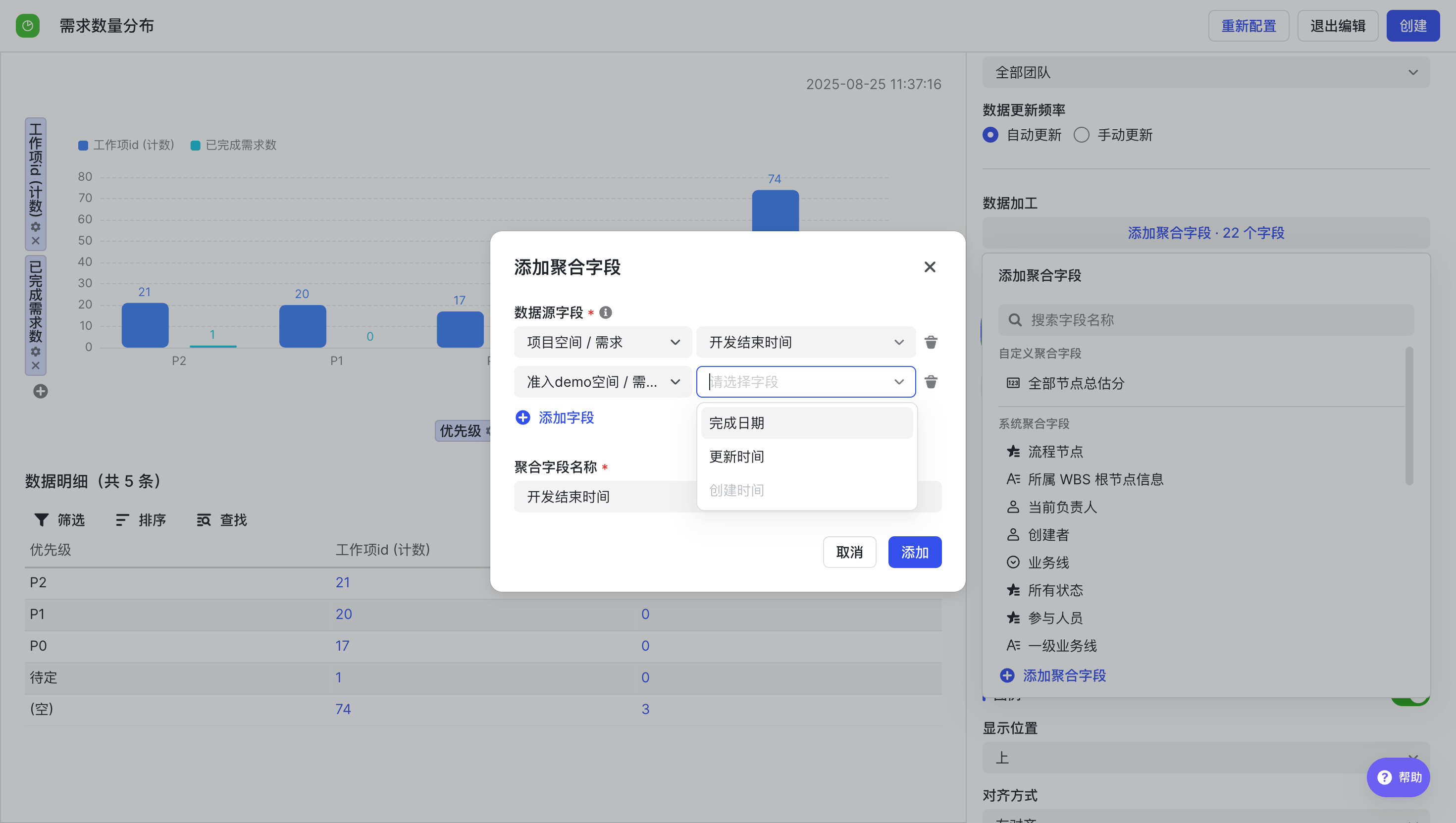This screenshot has width=1456, height=823.
Task: Confirm with the blue 添加 button
Action: (x=915, y=552)
